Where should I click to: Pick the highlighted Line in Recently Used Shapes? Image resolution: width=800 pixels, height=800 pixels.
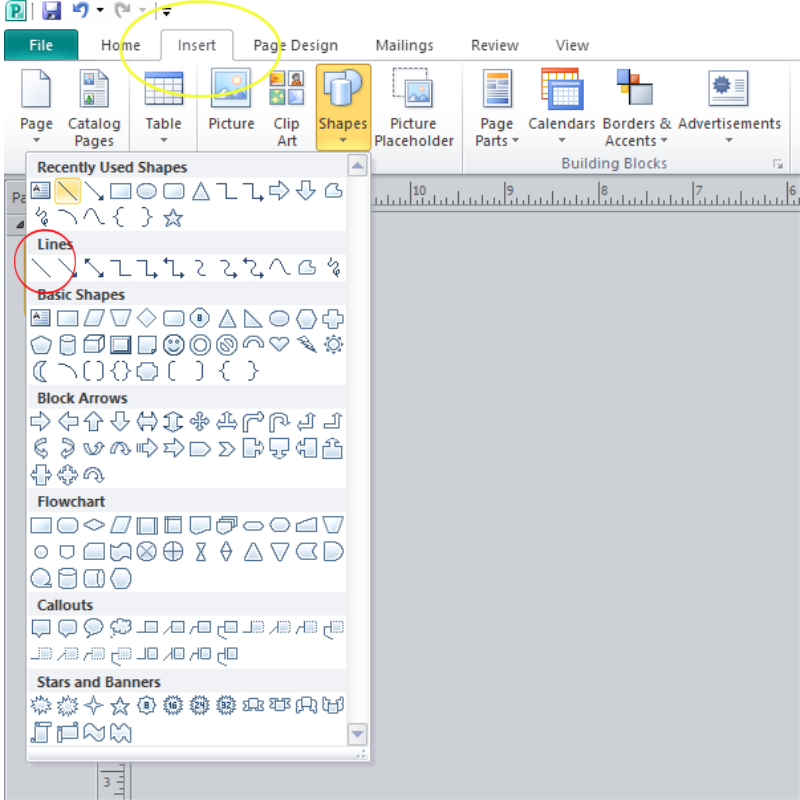[x=67, y=191]
